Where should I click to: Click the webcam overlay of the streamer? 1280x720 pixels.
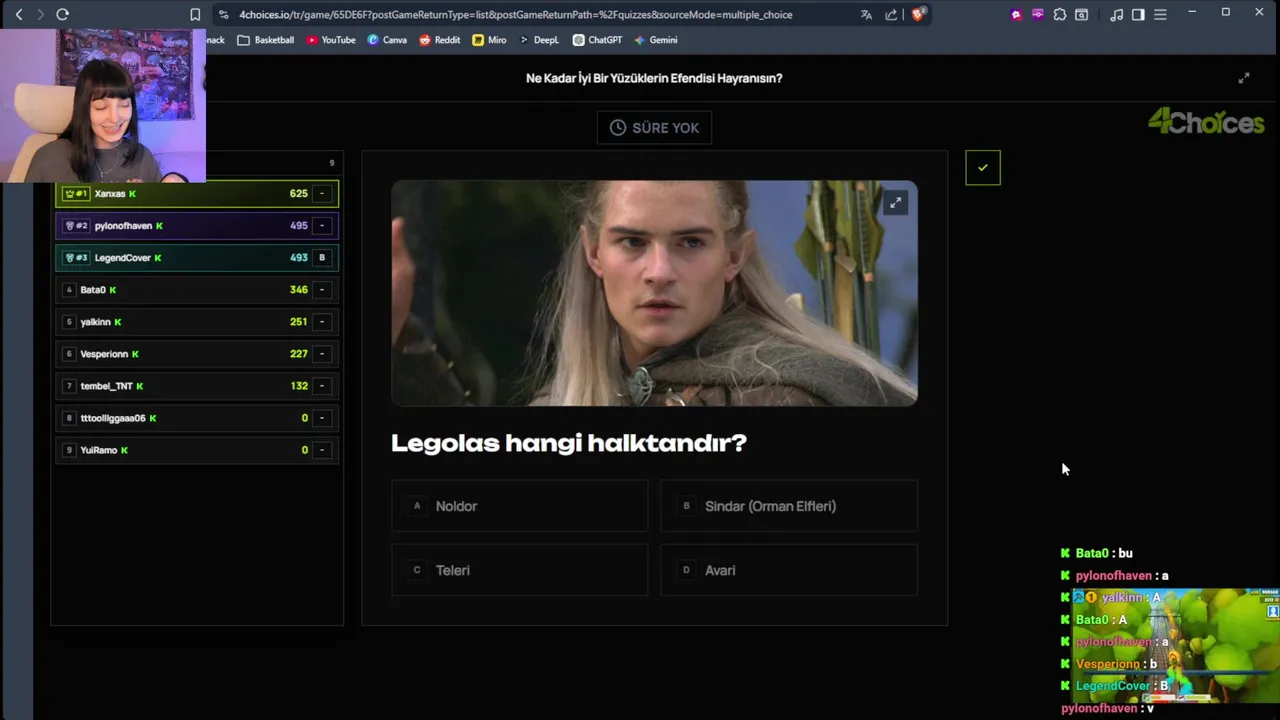click(103, 105)
